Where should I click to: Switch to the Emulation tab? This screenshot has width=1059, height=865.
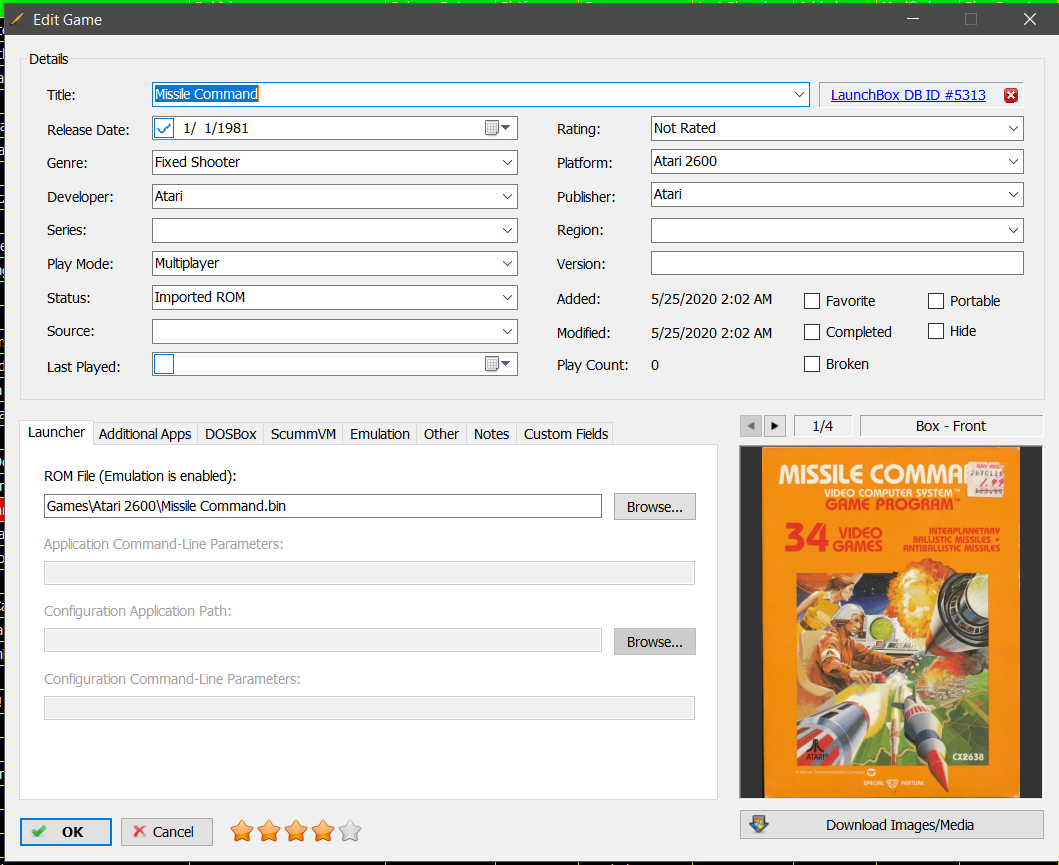tap(380, 434)
